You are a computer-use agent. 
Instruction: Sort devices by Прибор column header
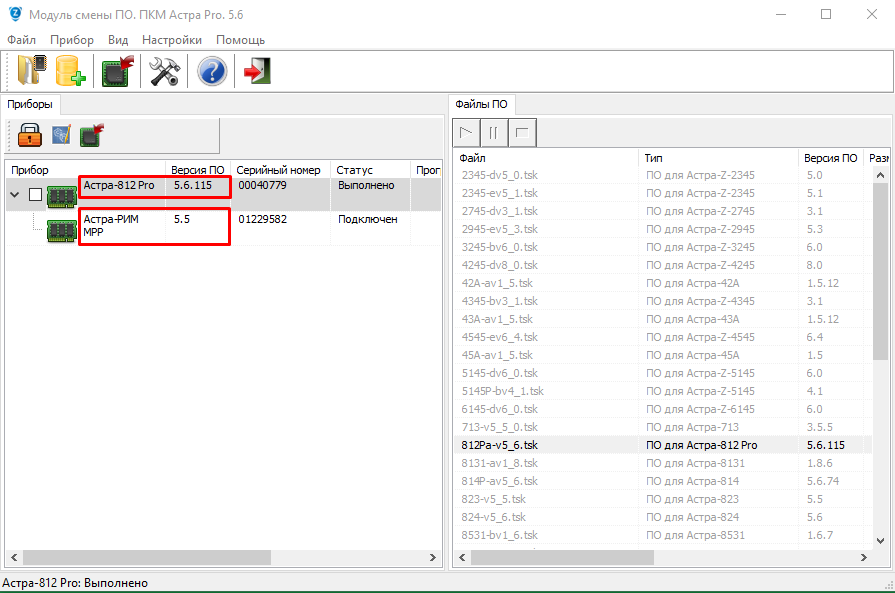[86, 170]
